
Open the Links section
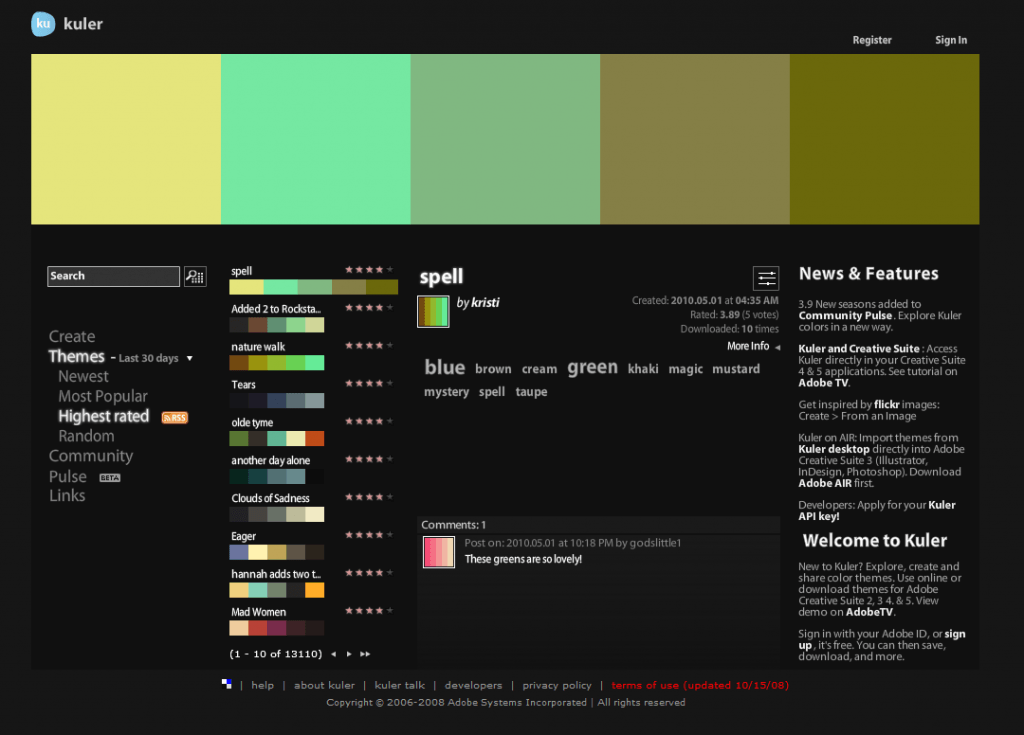click(67, 496)
